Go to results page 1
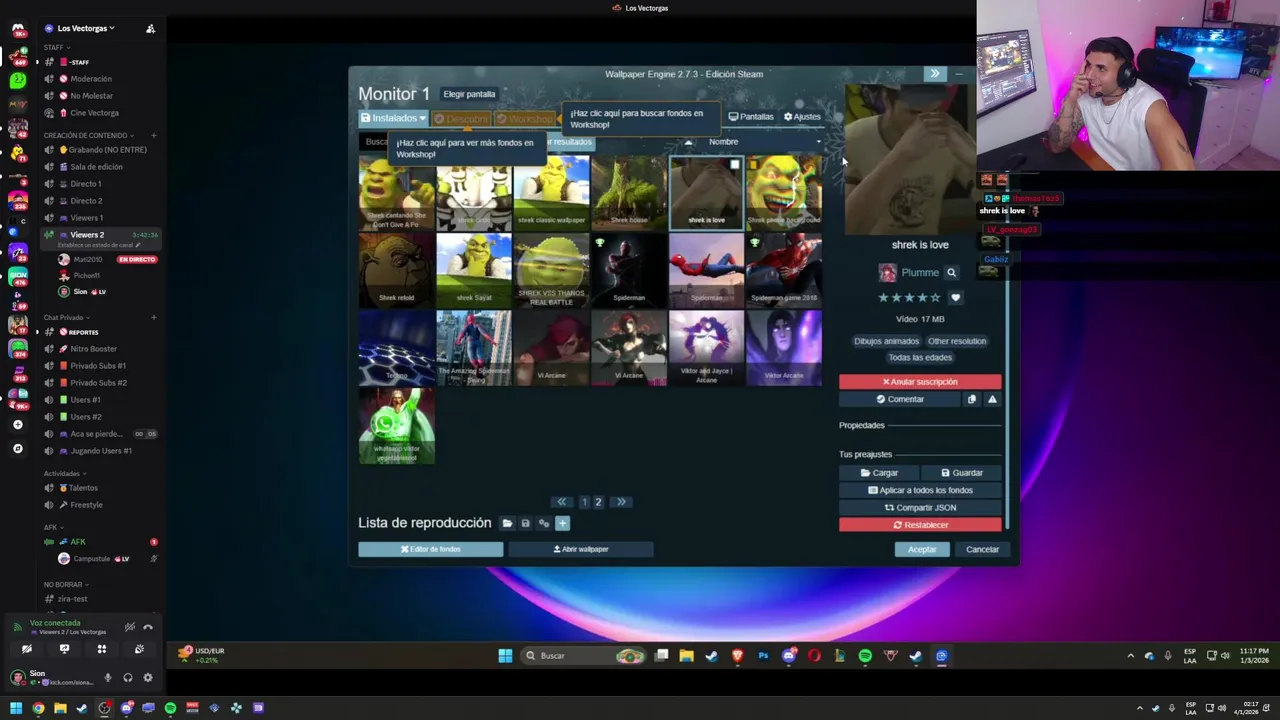This screenshot has width=1280, height=720. click(x=584, y=502)
